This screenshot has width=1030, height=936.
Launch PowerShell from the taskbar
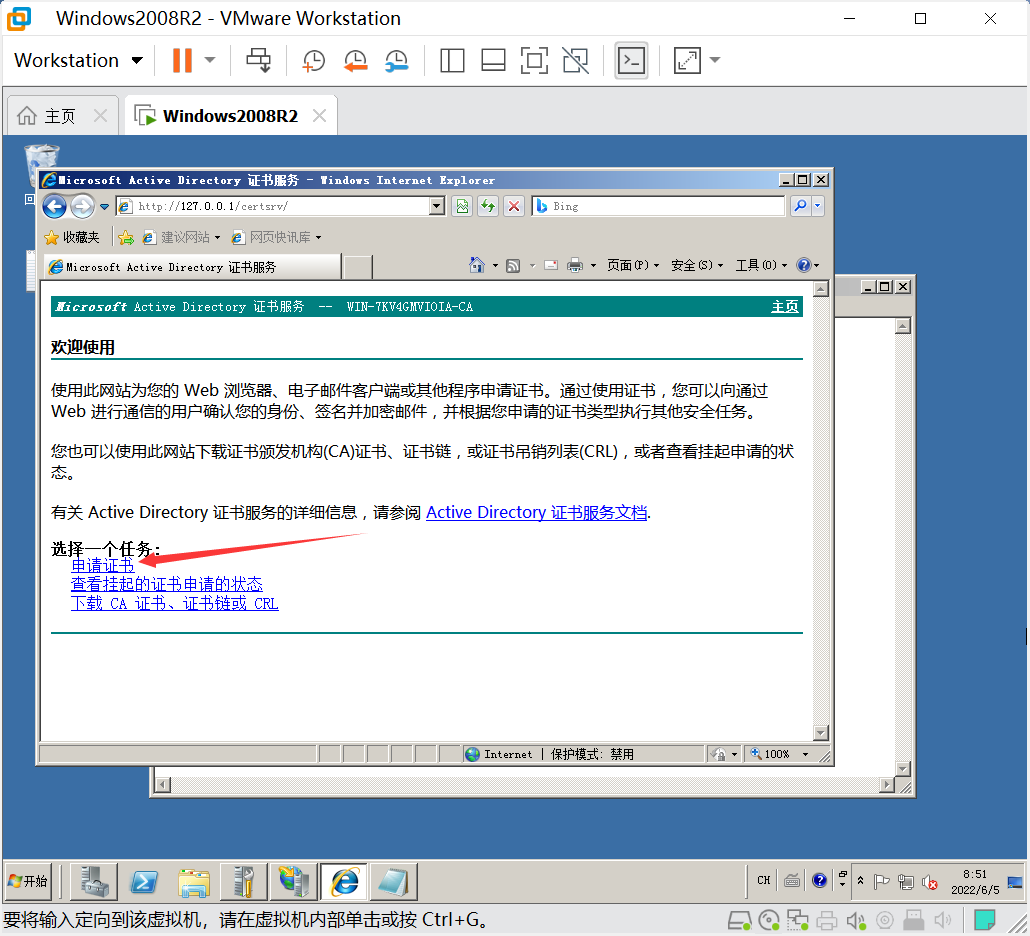(144, 881)
